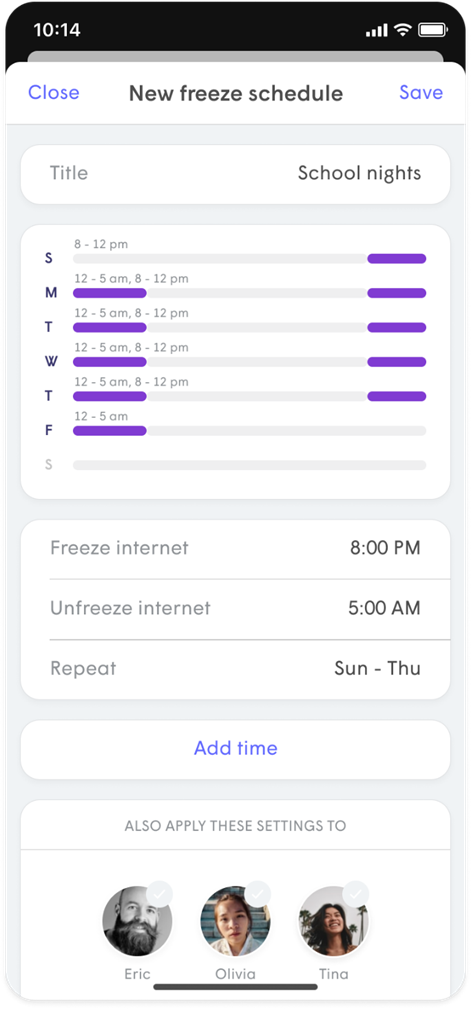Select Olivia's profile photo
This screenshot has height=1009, width=471.
click(235, 921)
